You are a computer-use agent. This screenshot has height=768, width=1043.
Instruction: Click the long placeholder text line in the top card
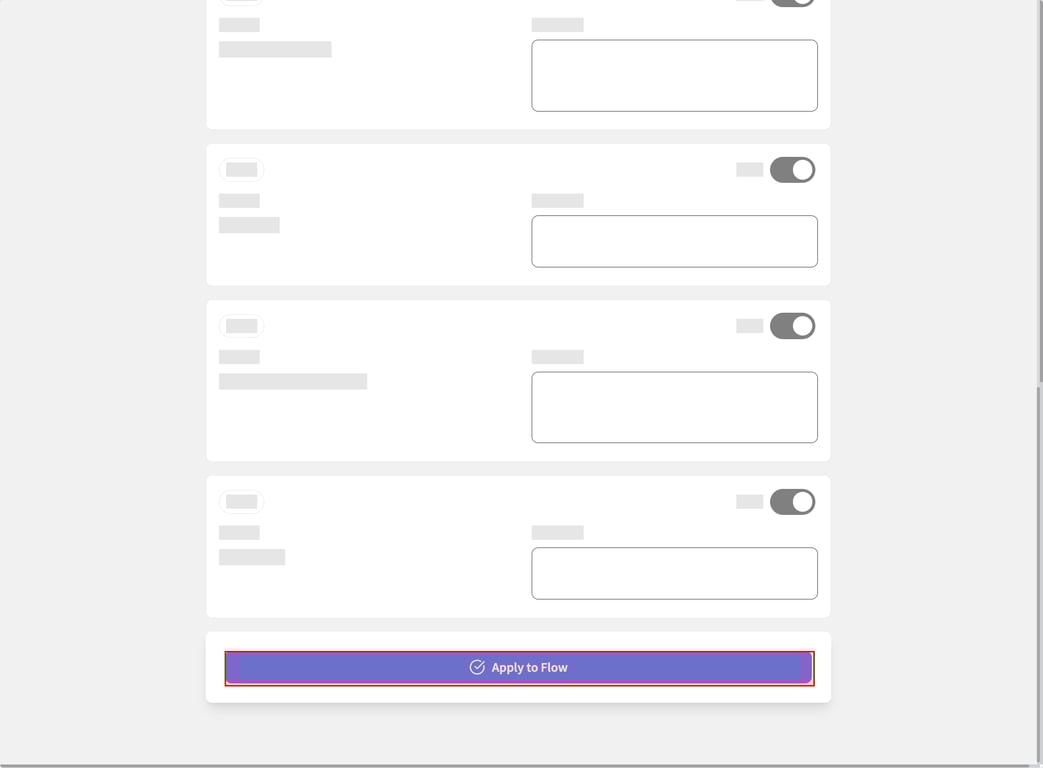click(275, 49)
